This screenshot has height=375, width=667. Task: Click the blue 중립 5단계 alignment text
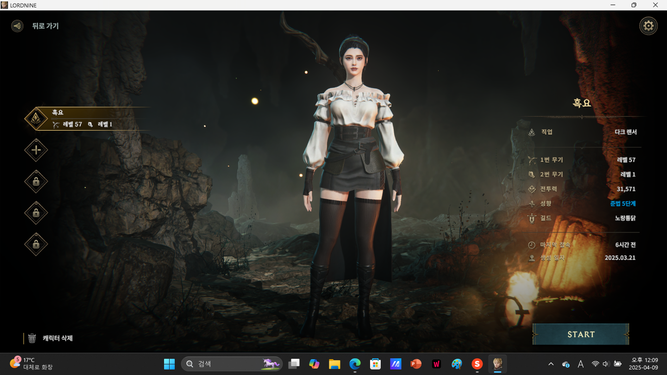[x=623, y=204]
